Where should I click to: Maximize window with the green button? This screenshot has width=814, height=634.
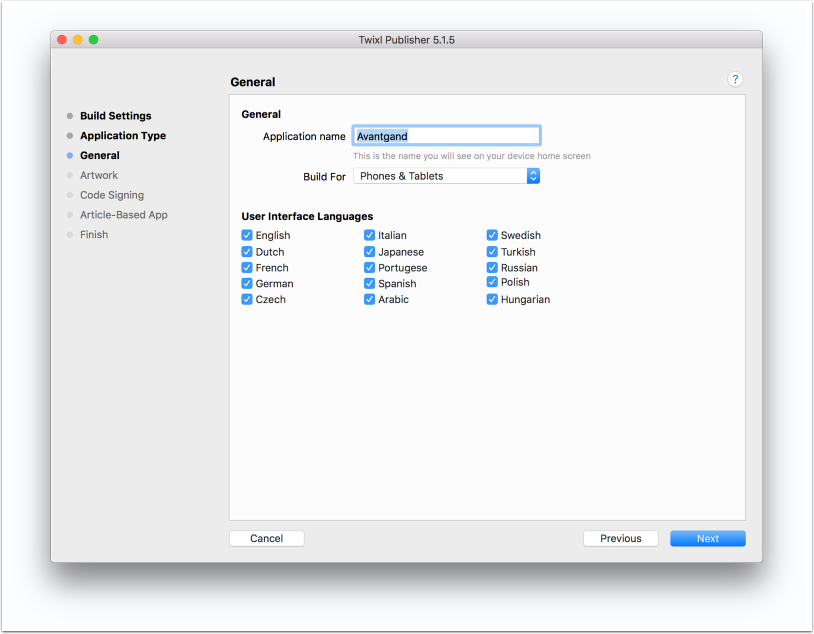point(93,40)
